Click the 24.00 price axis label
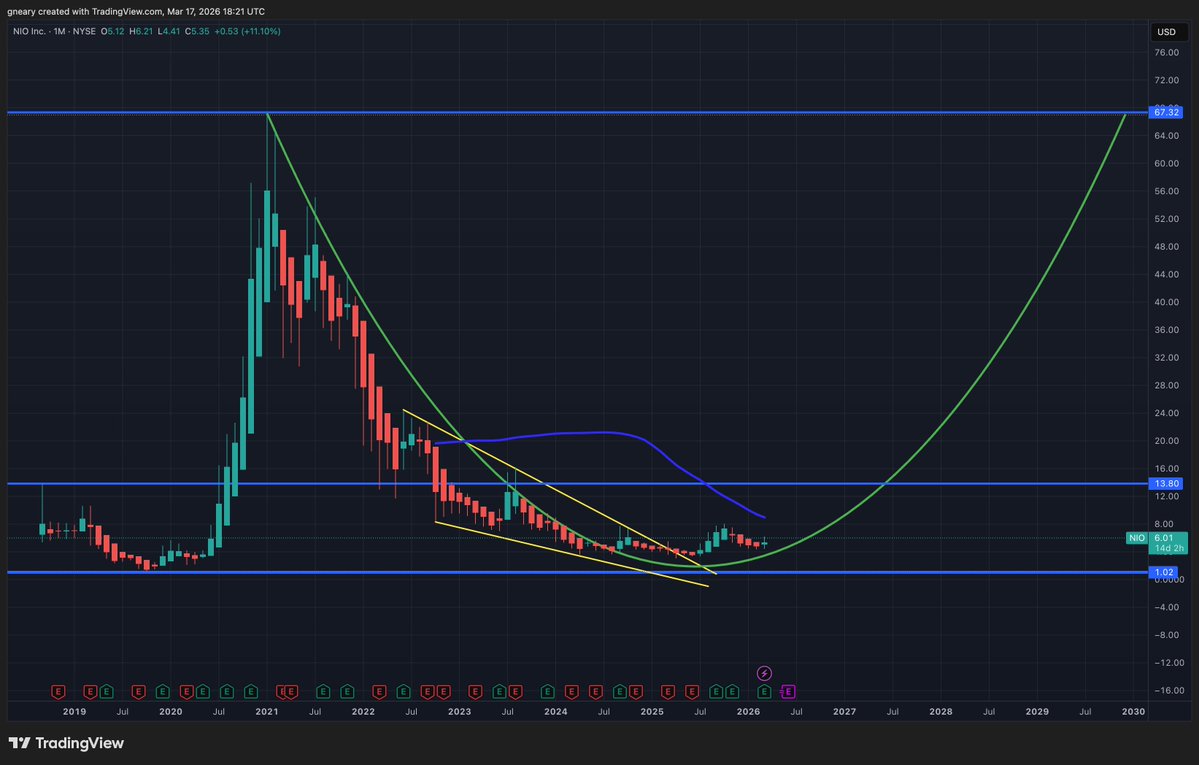Image resolution: width=1199 pixels, height=765 pixels. tap(1166, 413)
